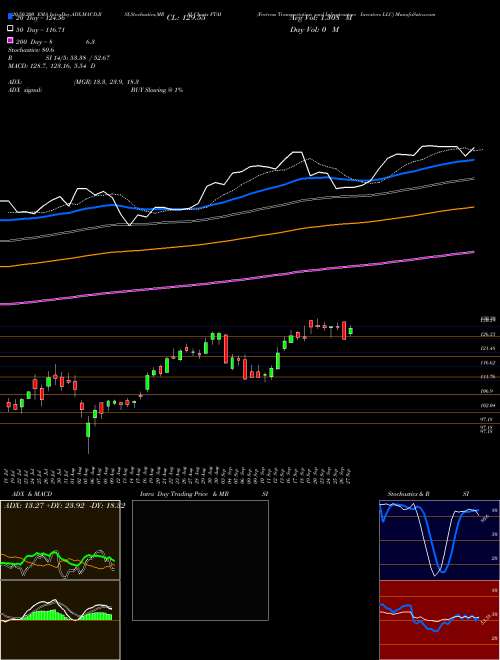The image size is (500, 660).
Task: Click the blue 20 Day legend swatch
Action: (10, 17)
